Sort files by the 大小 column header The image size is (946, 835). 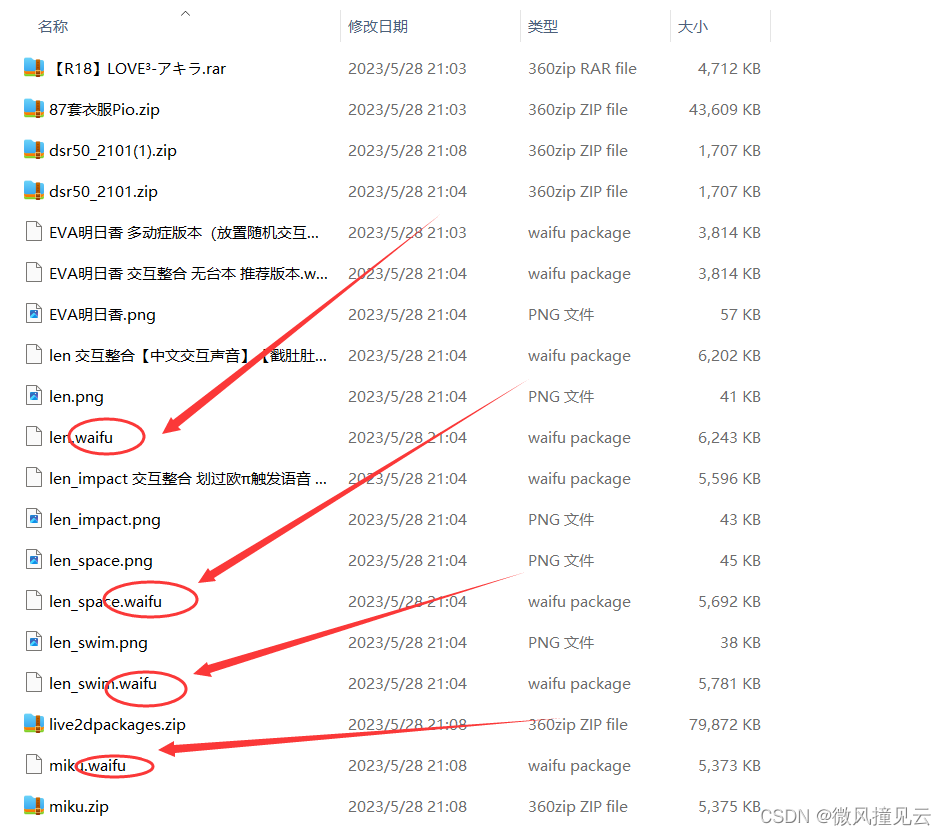click(x=693, y=27)
